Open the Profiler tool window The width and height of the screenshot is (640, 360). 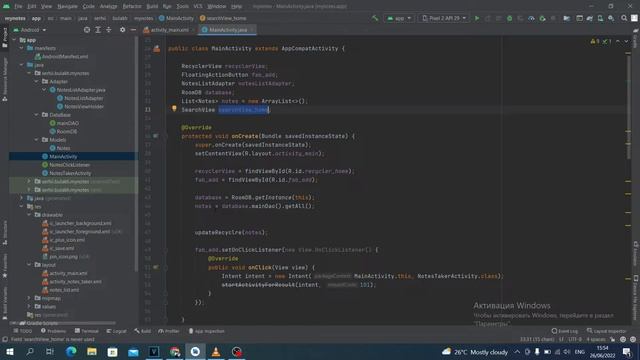tap(169, 331)
